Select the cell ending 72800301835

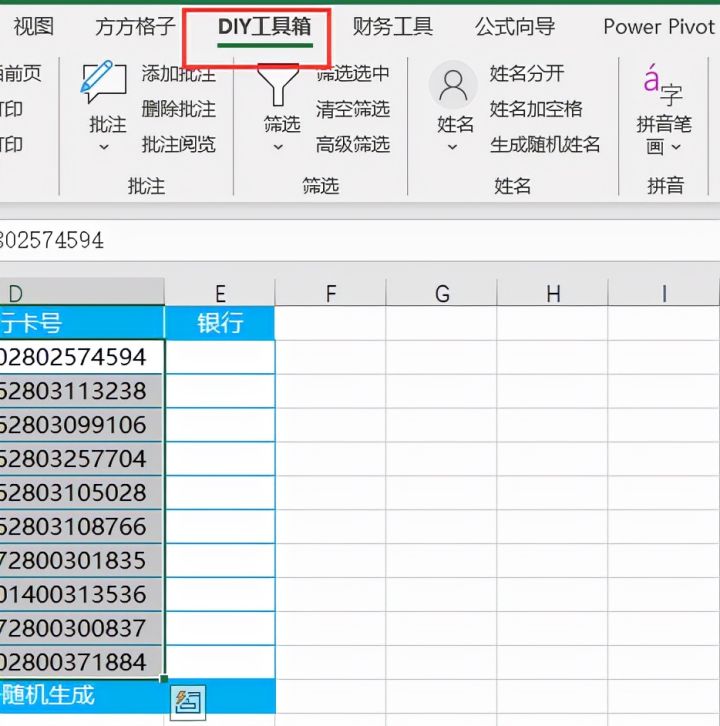point(82,560)
